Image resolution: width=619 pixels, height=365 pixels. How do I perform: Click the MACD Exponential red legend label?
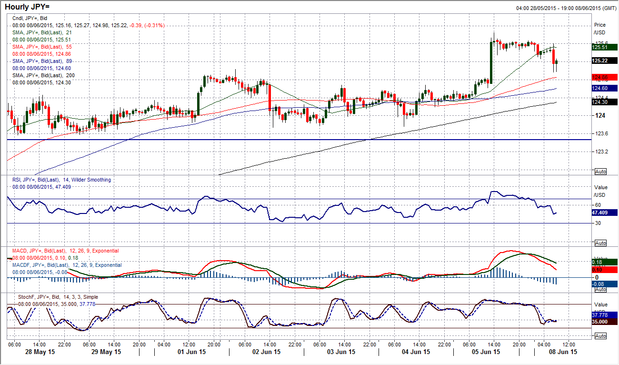[65, 251]
